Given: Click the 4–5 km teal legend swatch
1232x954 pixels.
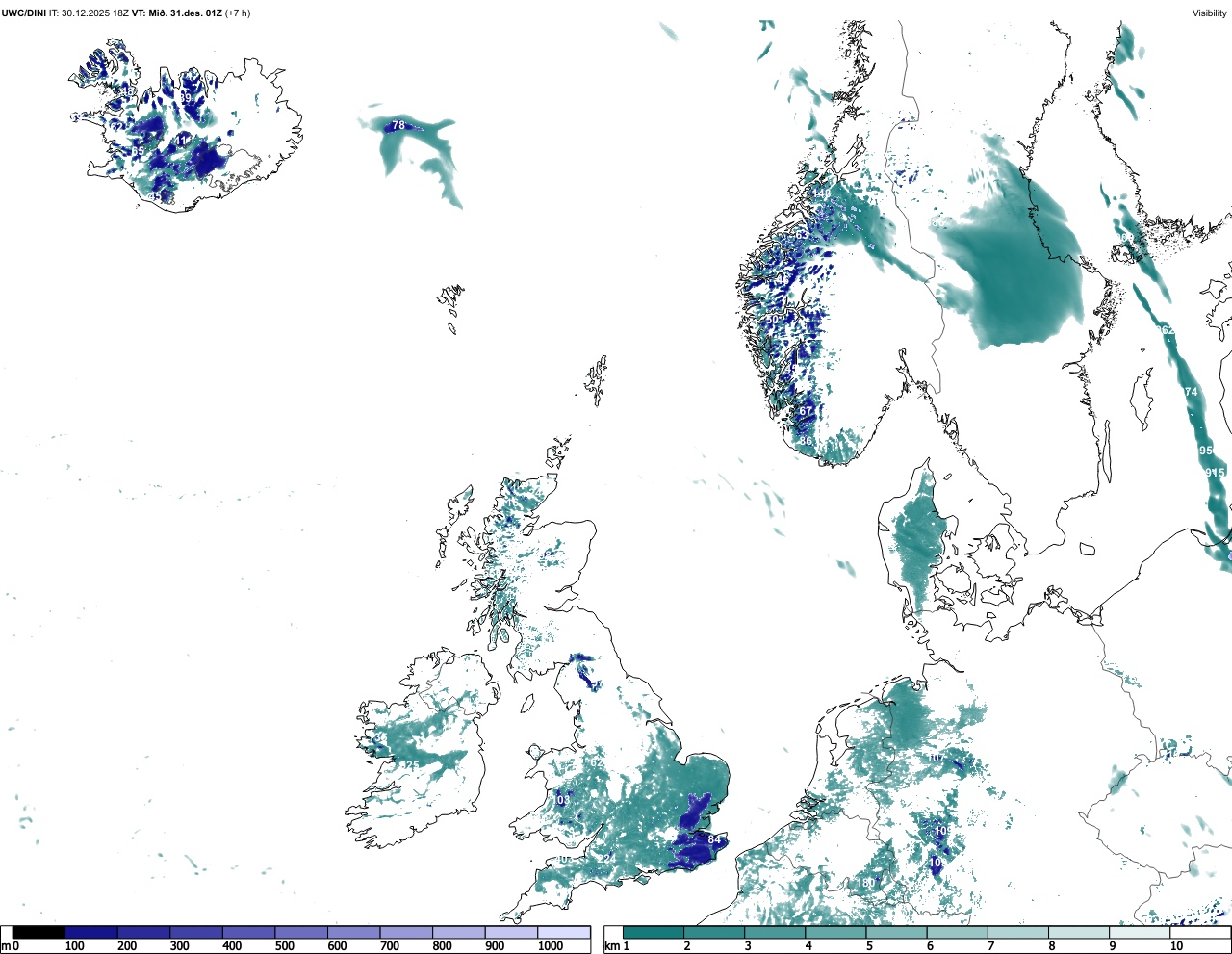Looking at the screenshot, I should [836, 933].
